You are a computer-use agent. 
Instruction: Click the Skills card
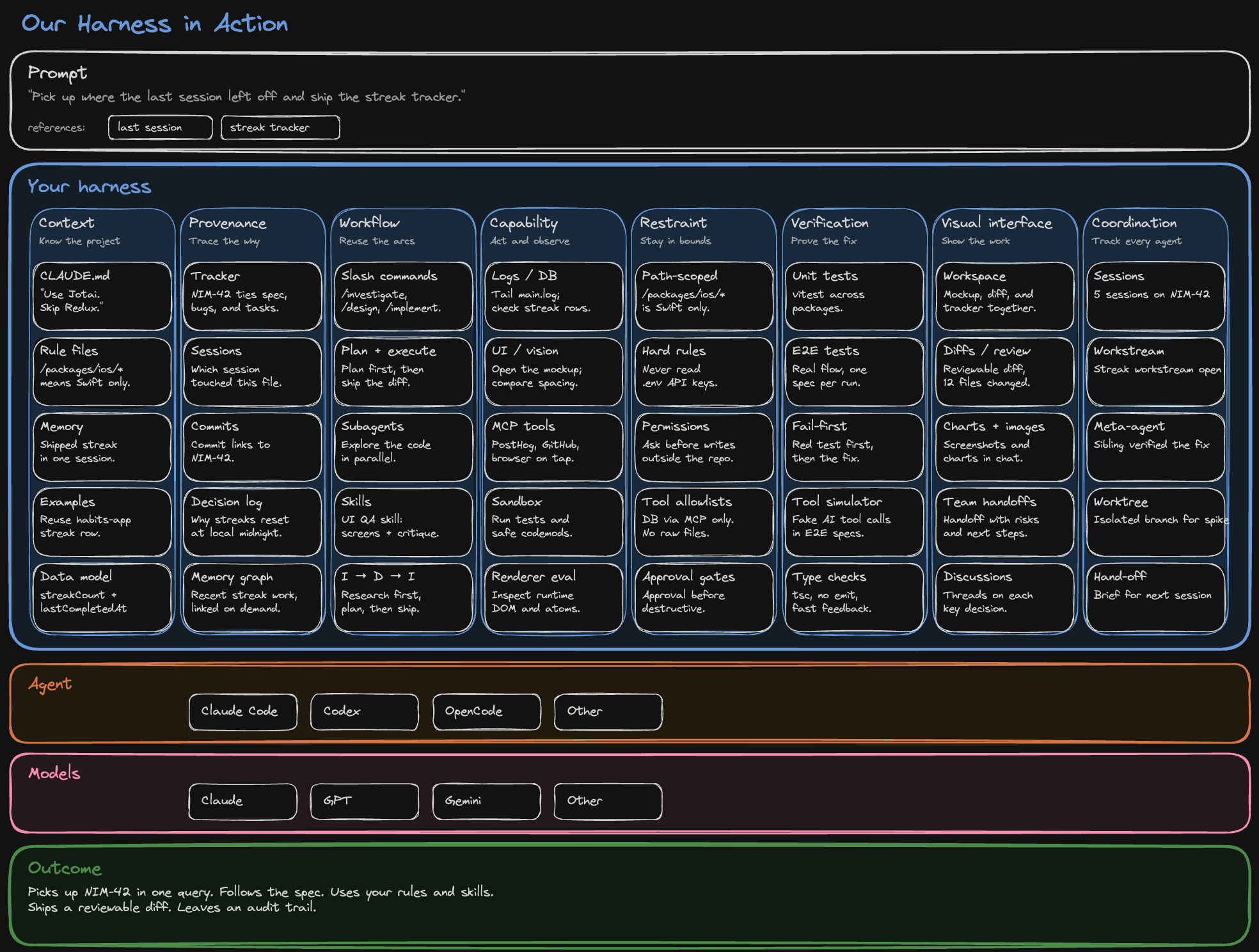point(403,522)
